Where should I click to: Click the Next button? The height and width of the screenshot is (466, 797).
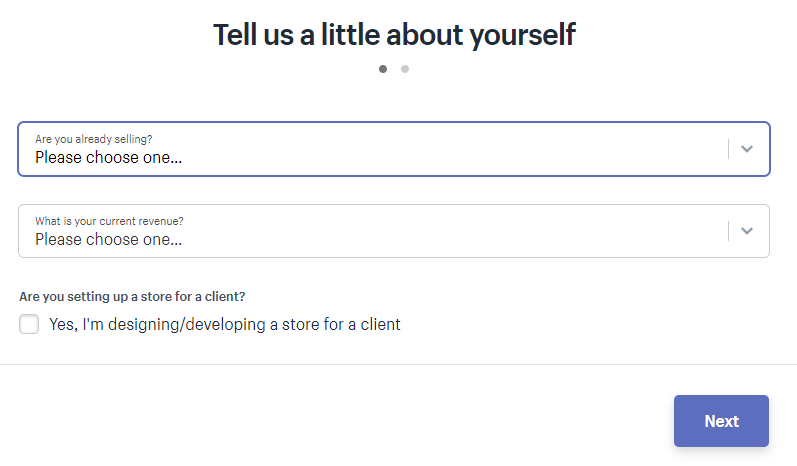click(721, 421)
